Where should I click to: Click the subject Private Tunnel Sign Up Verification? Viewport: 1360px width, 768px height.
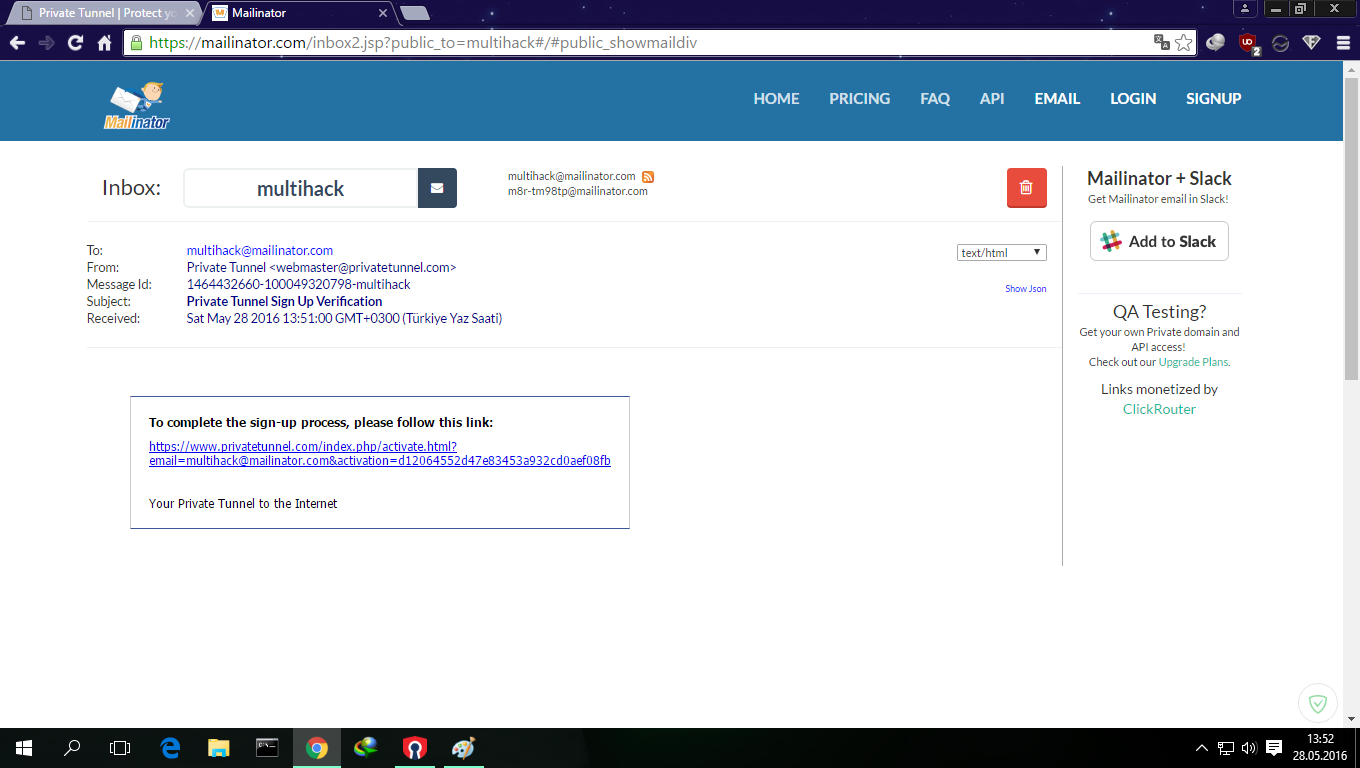pos(285,301)
